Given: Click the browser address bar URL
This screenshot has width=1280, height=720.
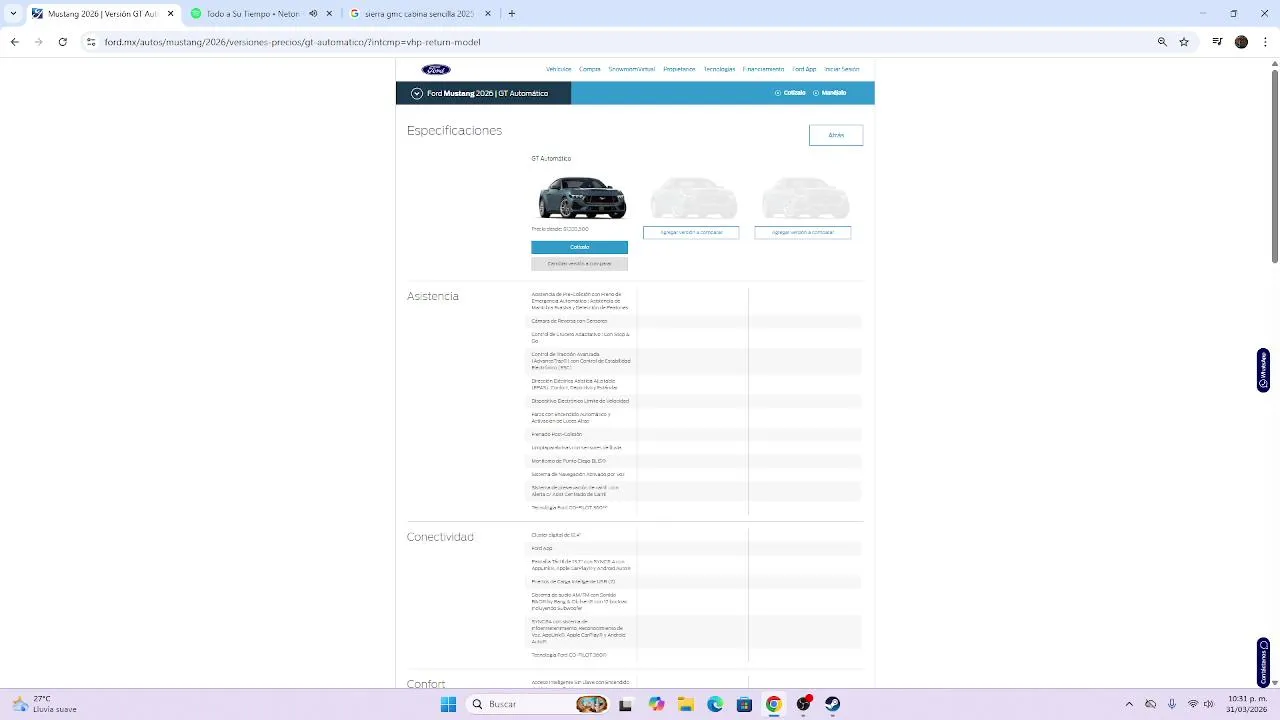Looking at the screenshot, I should click(x=292, y=42).
